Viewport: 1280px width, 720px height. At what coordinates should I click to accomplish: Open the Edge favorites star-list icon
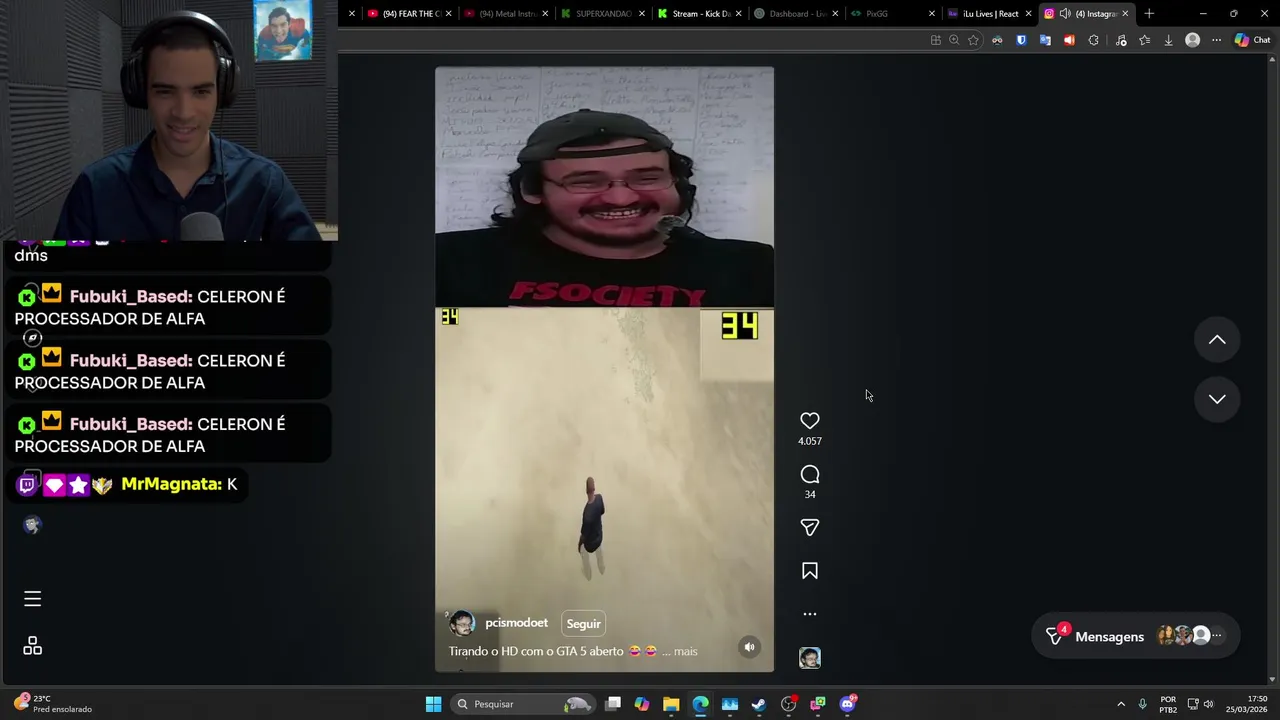(x=1144, y=40)
